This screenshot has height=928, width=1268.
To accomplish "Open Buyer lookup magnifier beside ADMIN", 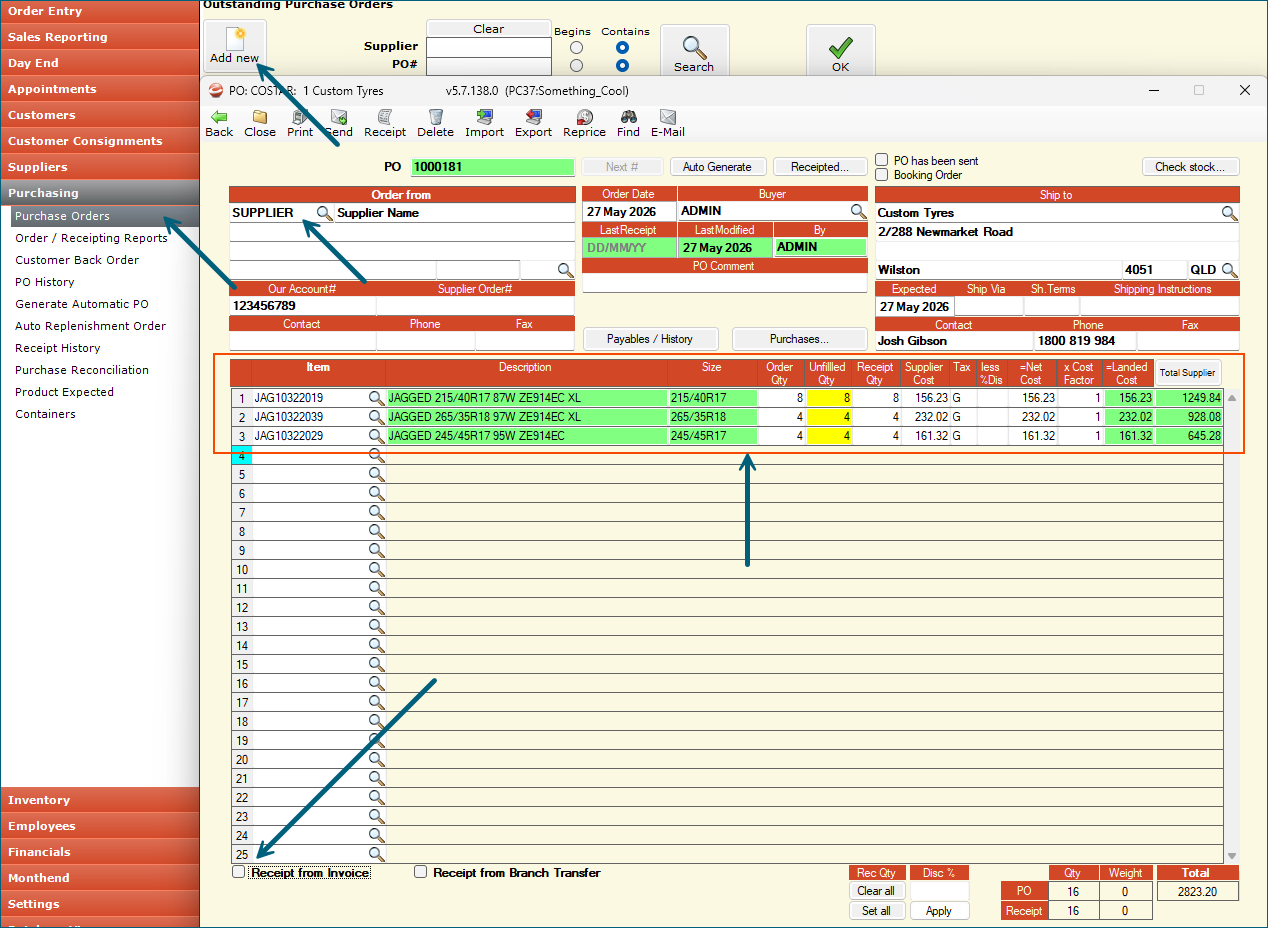I will (858, 211).
